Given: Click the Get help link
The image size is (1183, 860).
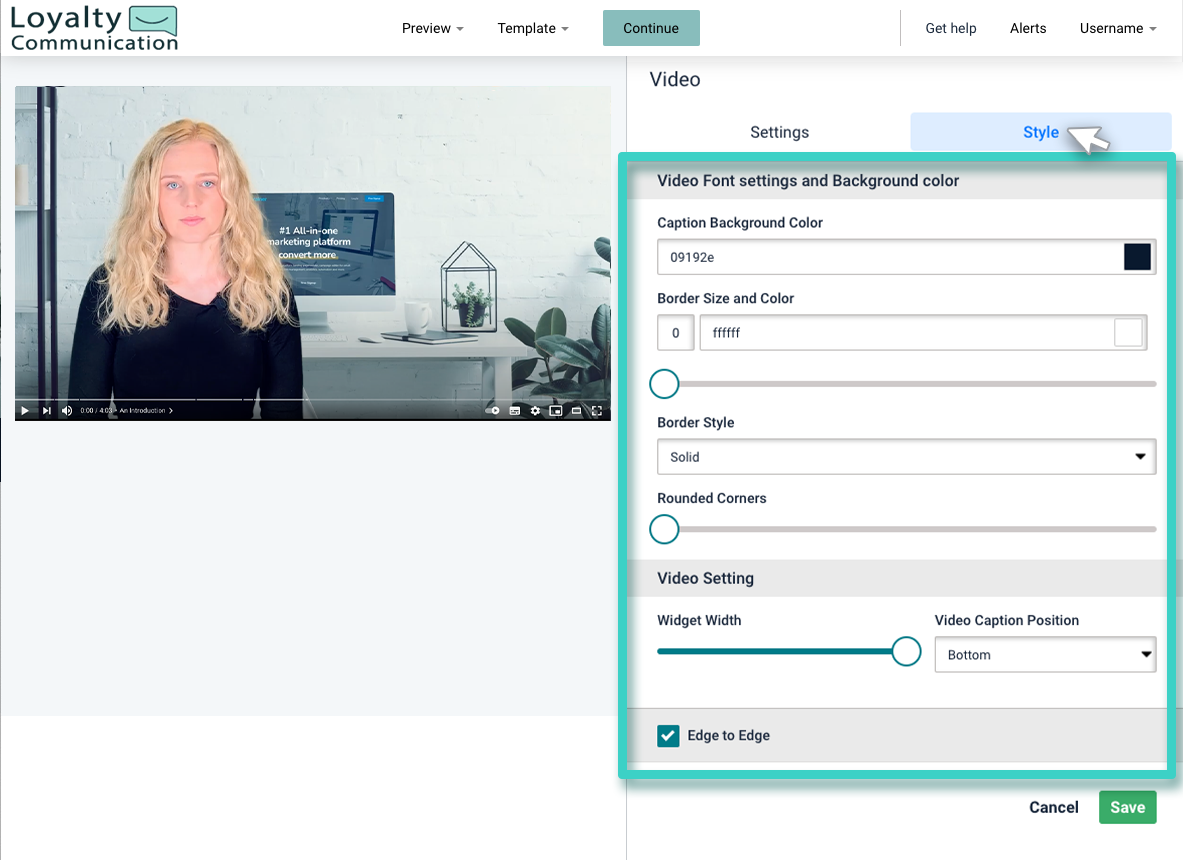Looking at the screenshot, I should click(x=950, y=28).
